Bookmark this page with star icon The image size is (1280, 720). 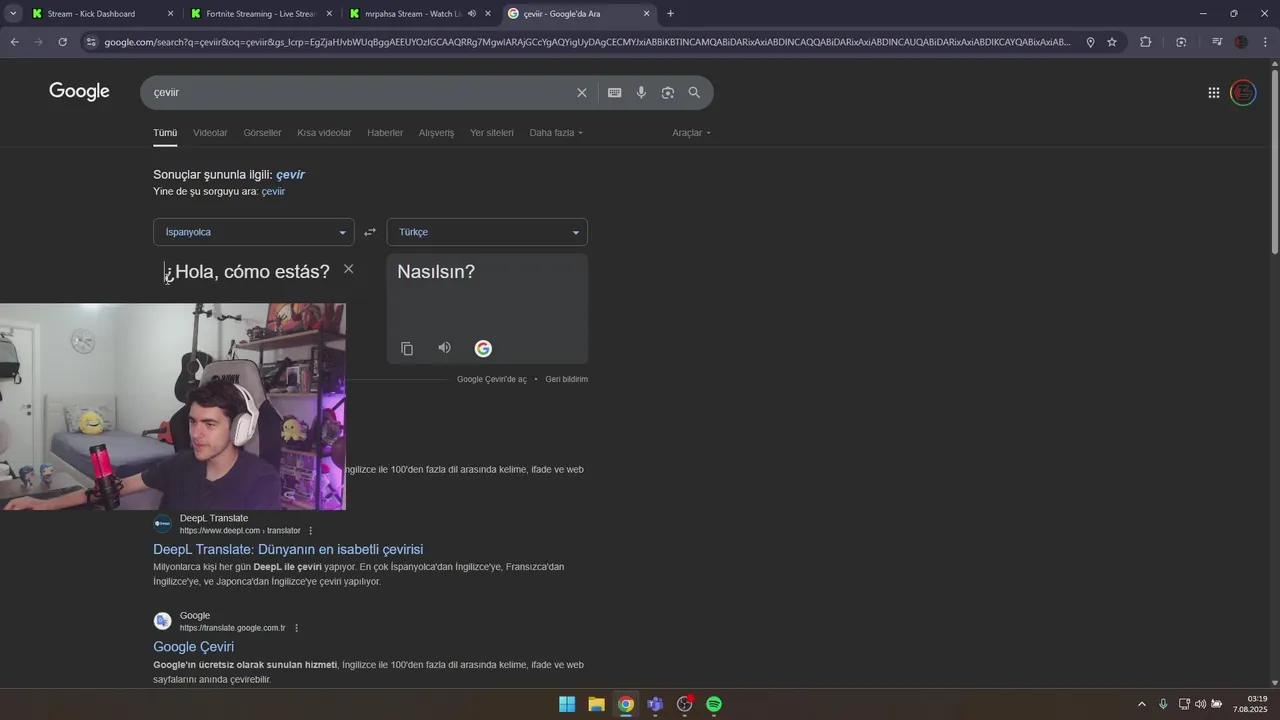click(x=1112, y=42)
